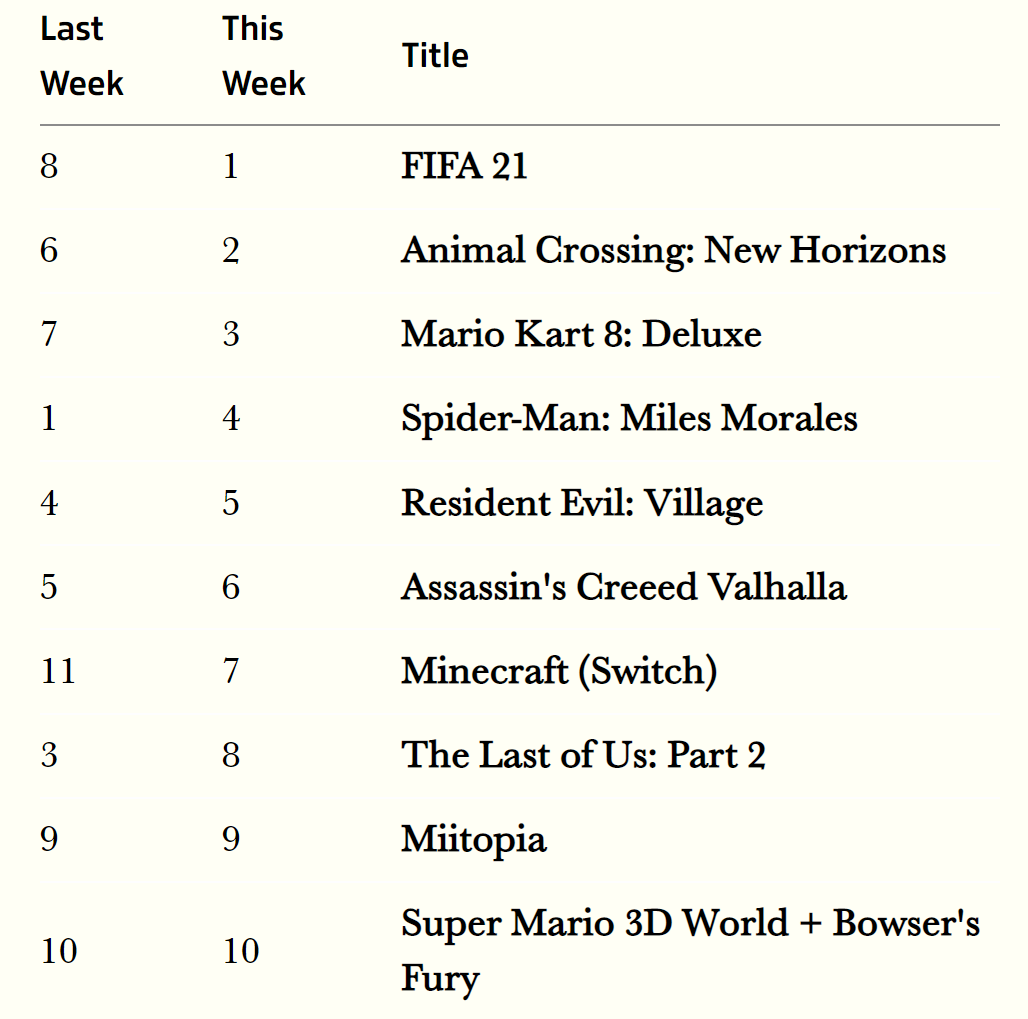
Task: Select The Last of Us: Part 2
Action: click(x=583, y=755)
